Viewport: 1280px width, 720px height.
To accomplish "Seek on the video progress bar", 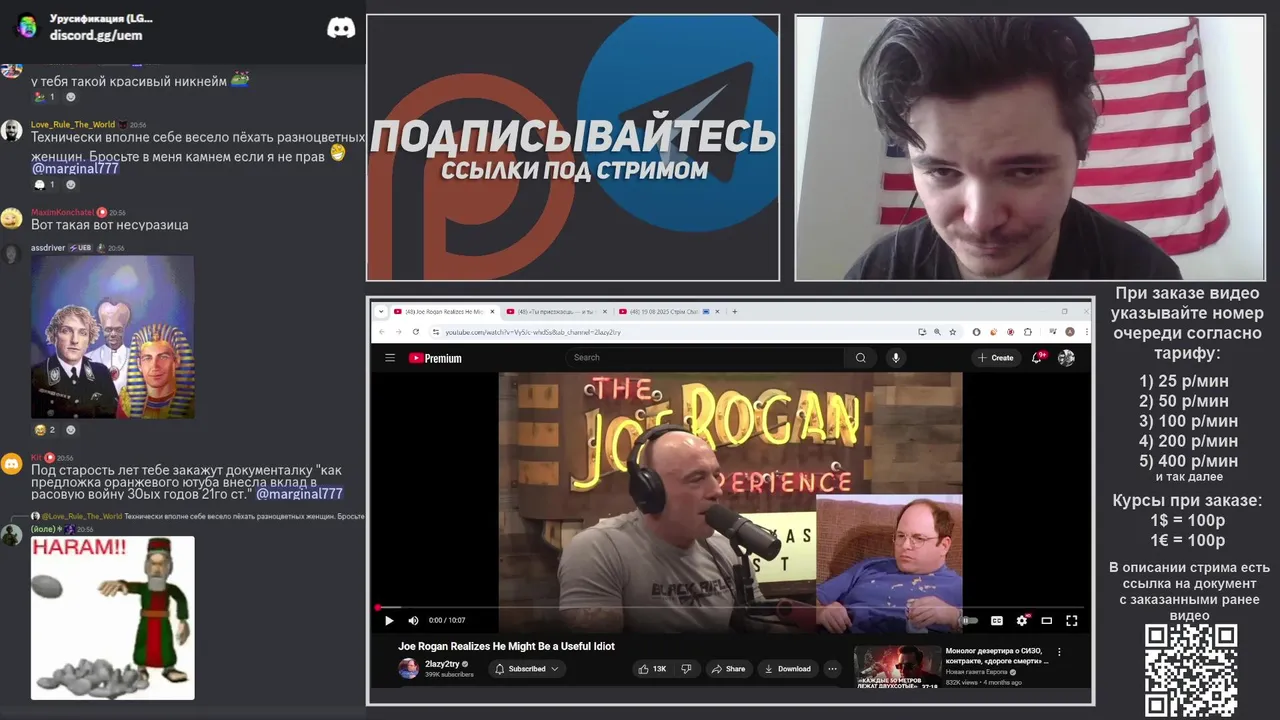I will [x=731, y=607].
